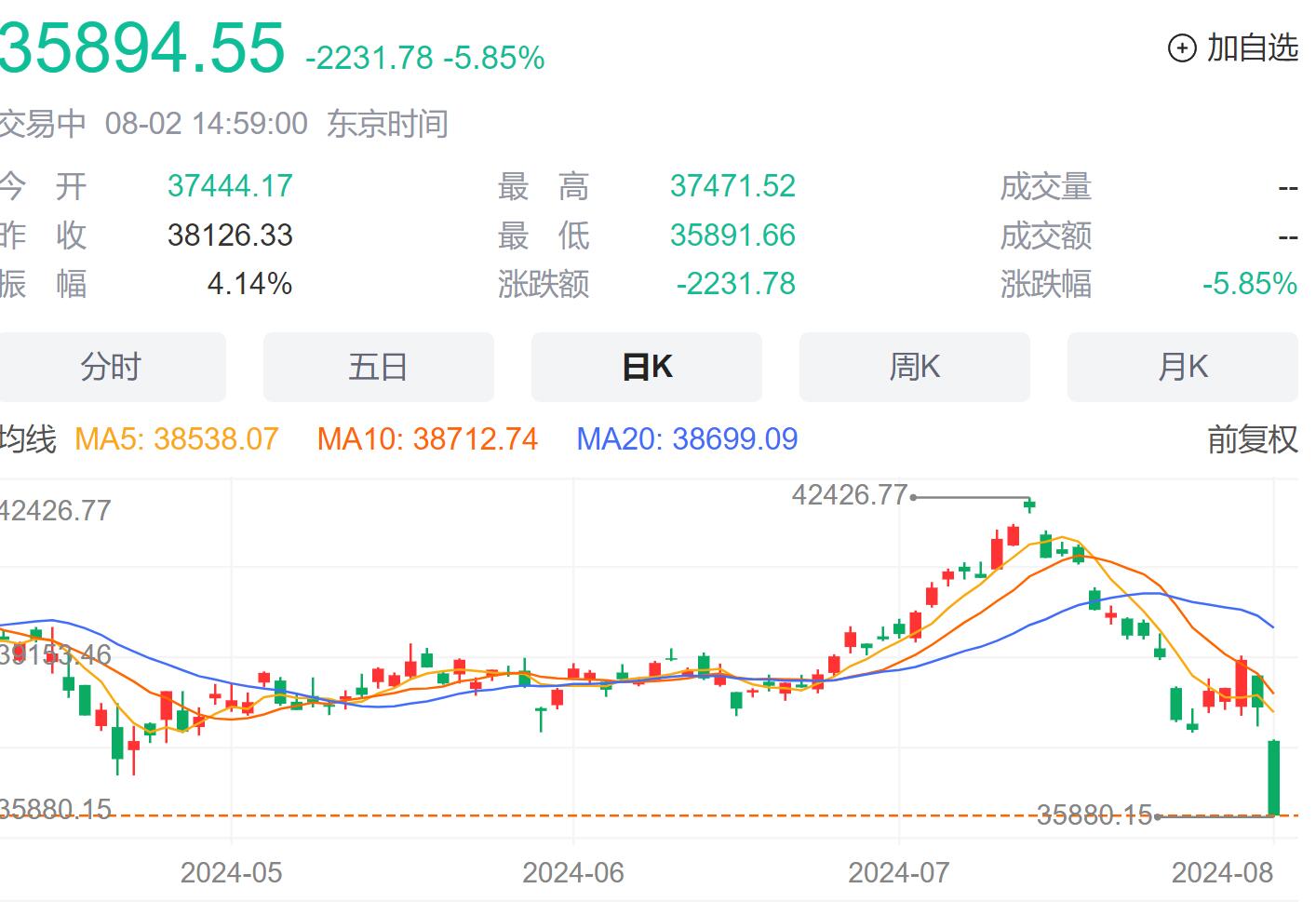Click the MA5: 38538.07 indicator label
The height and width of the screenshot is (902, 1316).
tap(177, 439)
